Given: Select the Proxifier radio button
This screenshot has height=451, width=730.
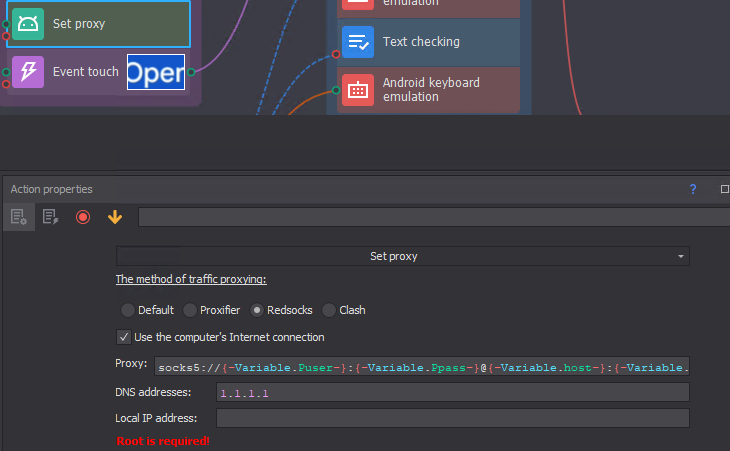Looking at the screenshot, I should coord(190,310).
